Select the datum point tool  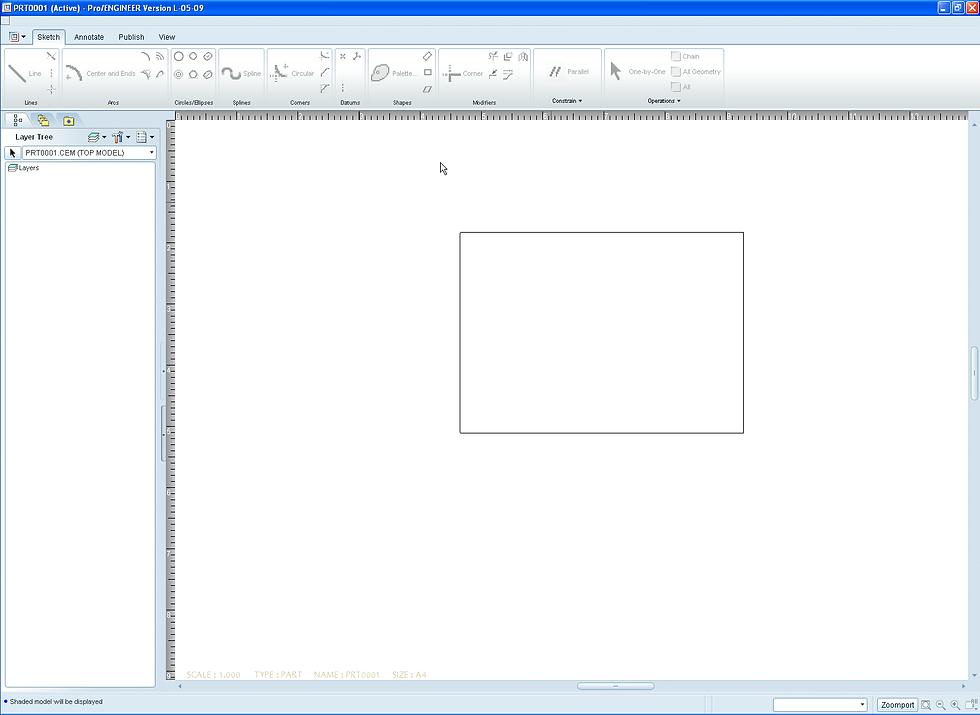click(342, 56)
